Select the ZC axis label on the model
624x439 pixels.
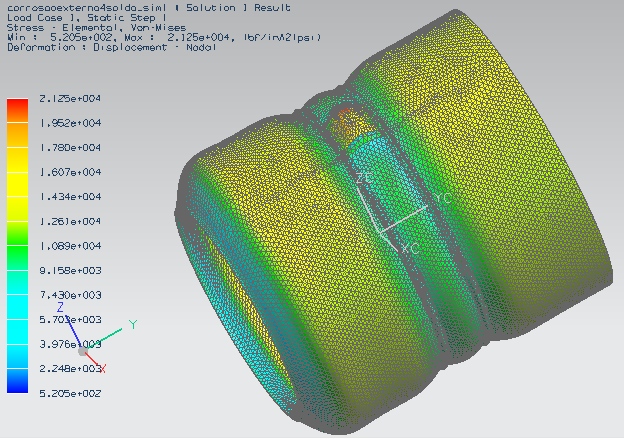pyautogui.click(x=365, y=177)
